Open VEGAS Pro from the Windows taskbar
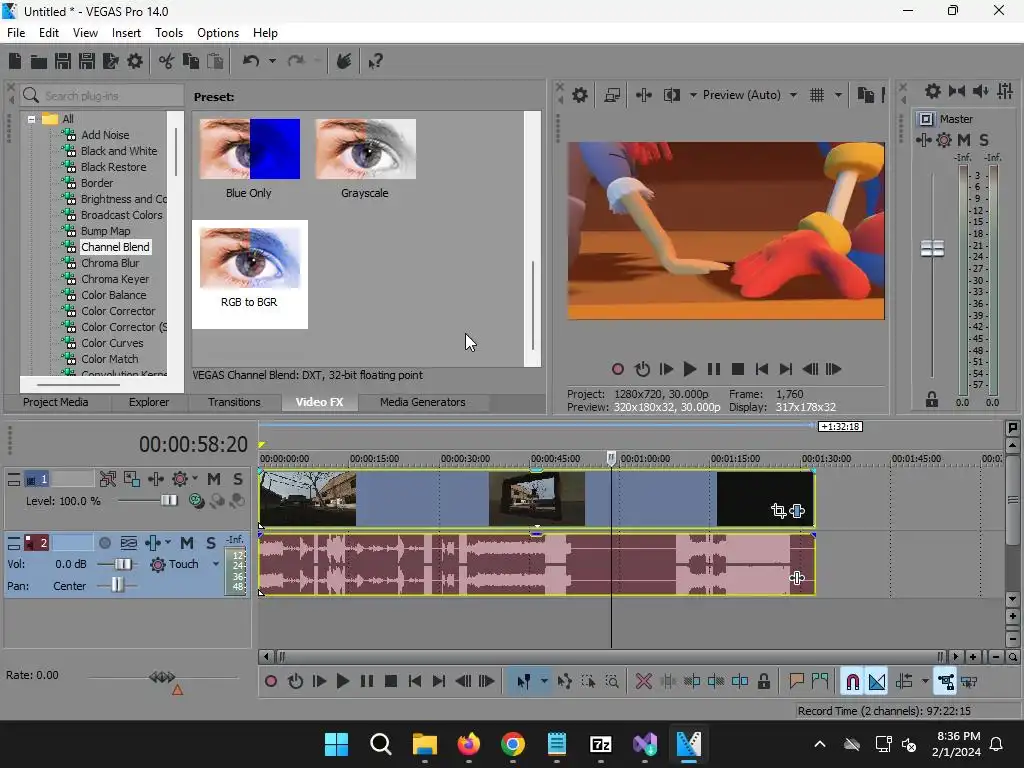1024x768 pixels. point(688,744)
